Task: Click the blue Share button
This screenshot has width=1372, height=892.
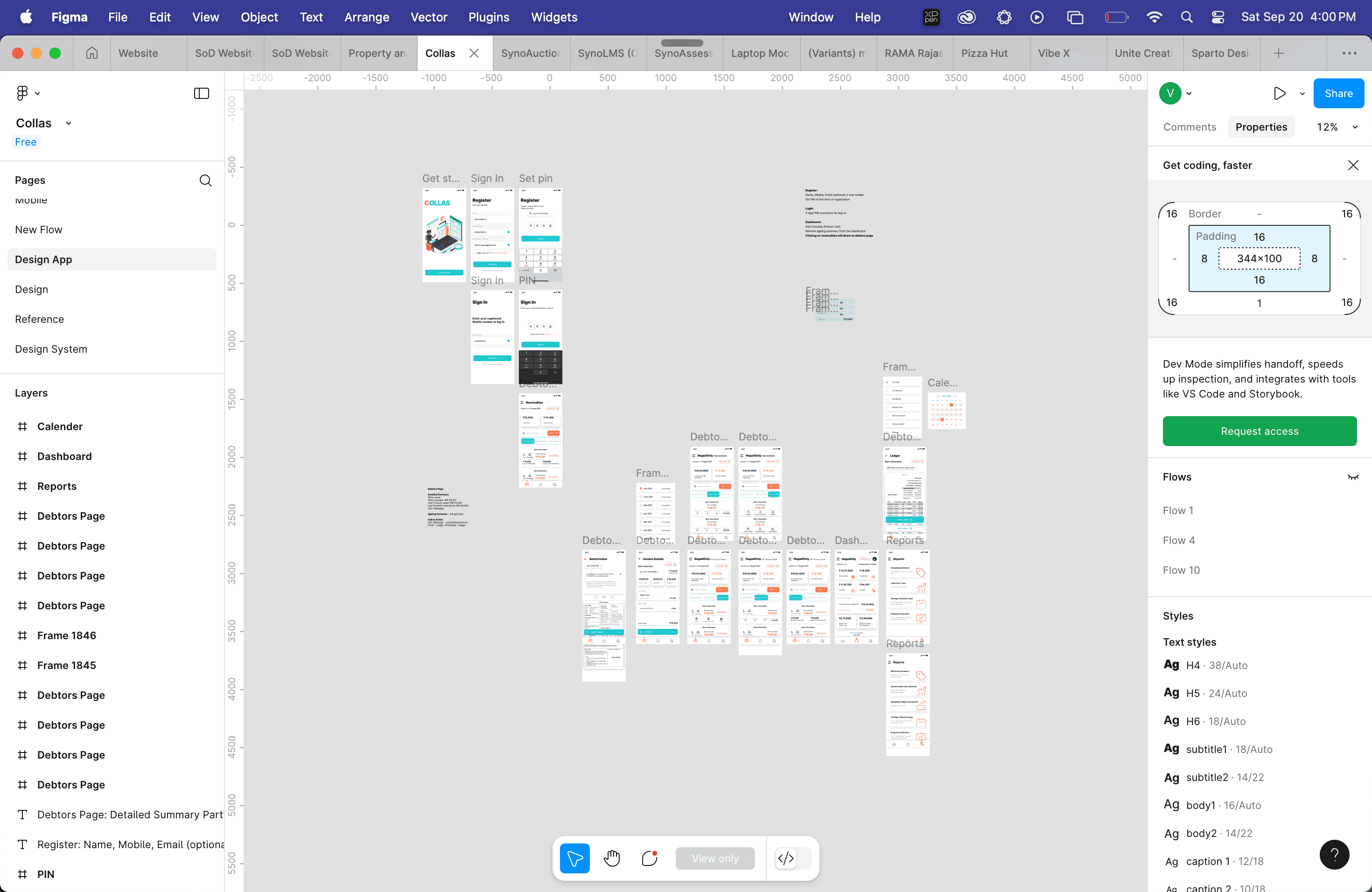Action: 1338,93
